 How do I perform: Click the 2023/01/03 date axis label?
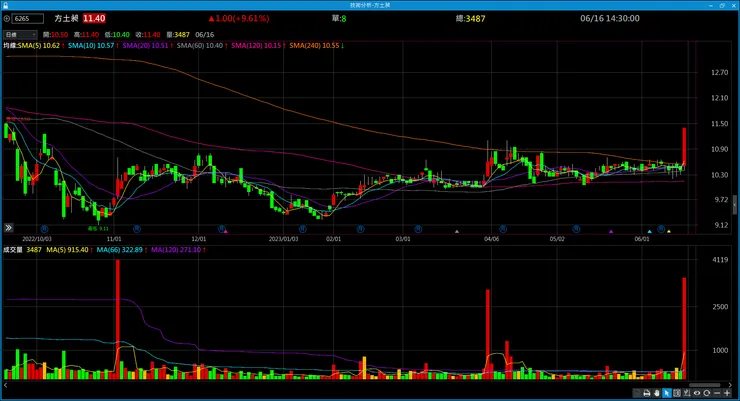click(x=283, y=239)
